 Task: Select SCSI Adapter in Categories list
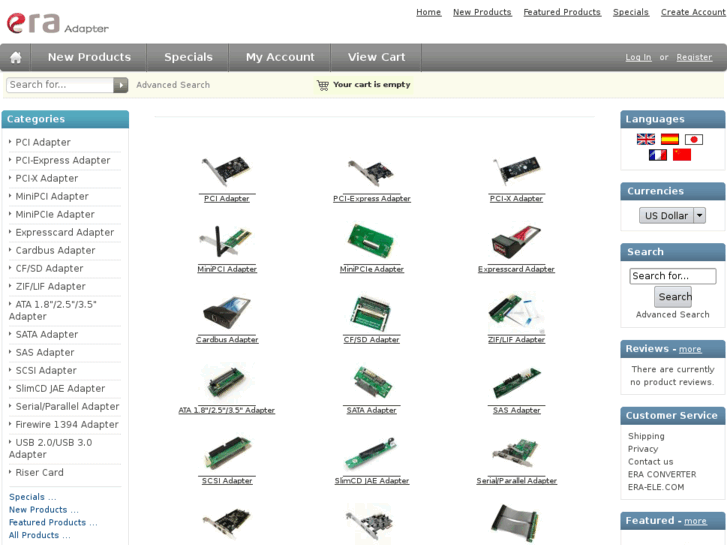[x=46, y=371]
